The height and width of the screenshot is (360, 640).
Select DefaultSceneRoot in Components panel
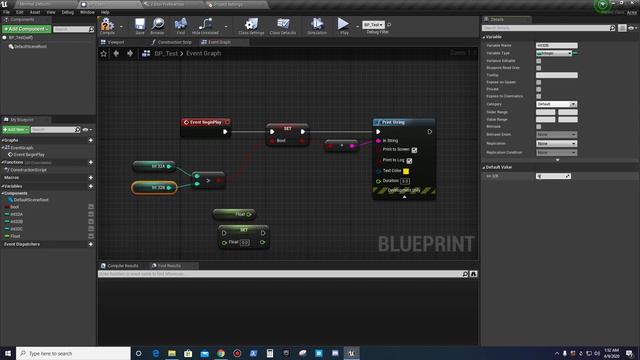tap(30, 47)
